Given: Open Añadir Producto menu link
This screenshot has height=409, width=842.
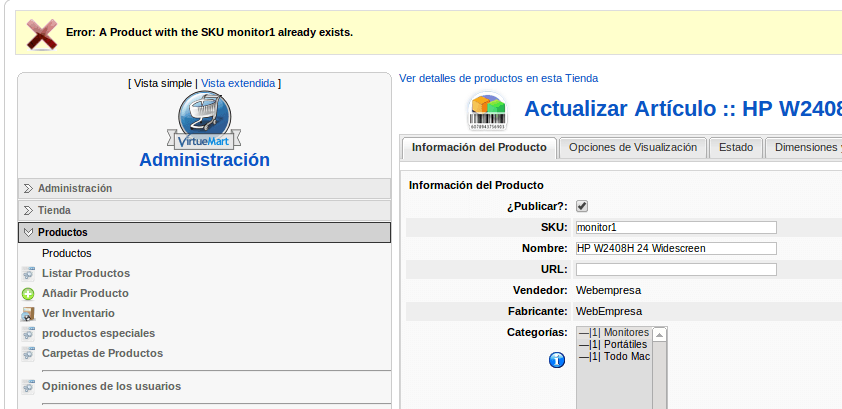Looking at the screenshot, I should (x=85, y=293).
